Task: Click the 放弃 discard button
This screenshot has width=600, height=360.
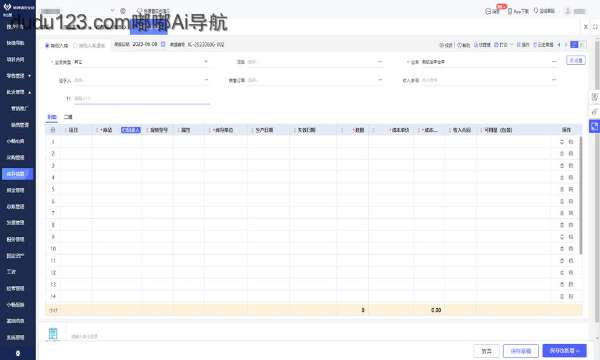Action: click(486, 351)
